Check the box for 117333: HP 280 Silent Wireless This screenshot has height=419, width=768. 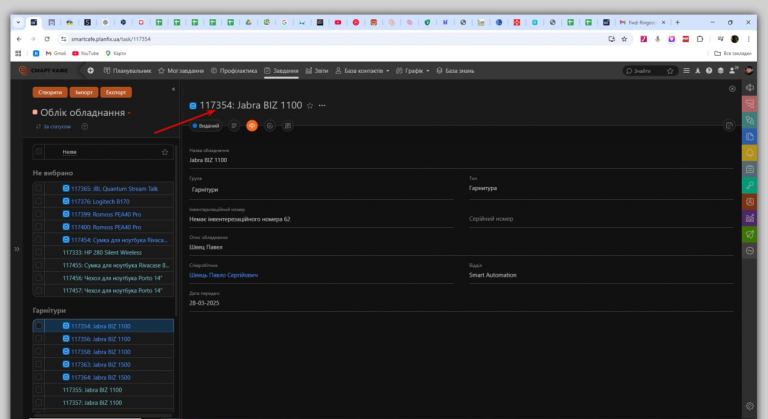[x=39, y=252]
